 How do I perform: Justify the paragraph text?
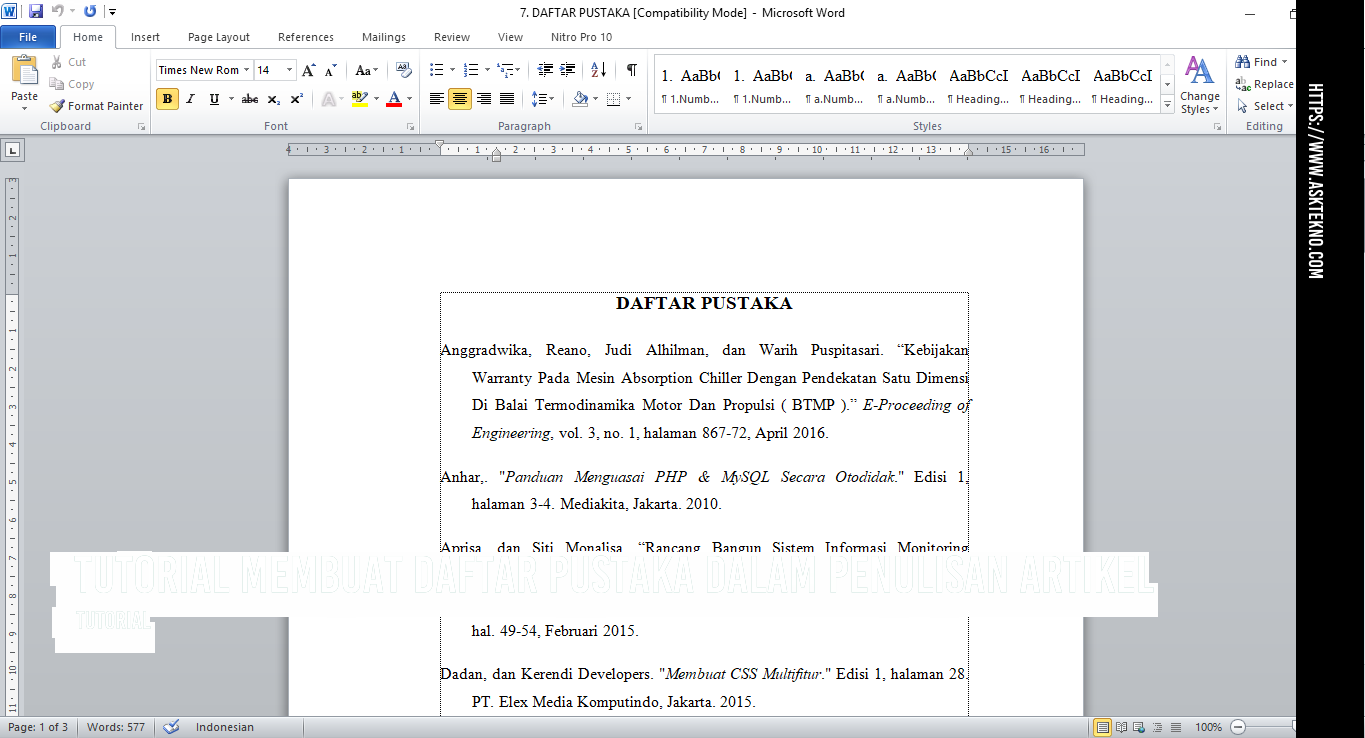(507, 99)
